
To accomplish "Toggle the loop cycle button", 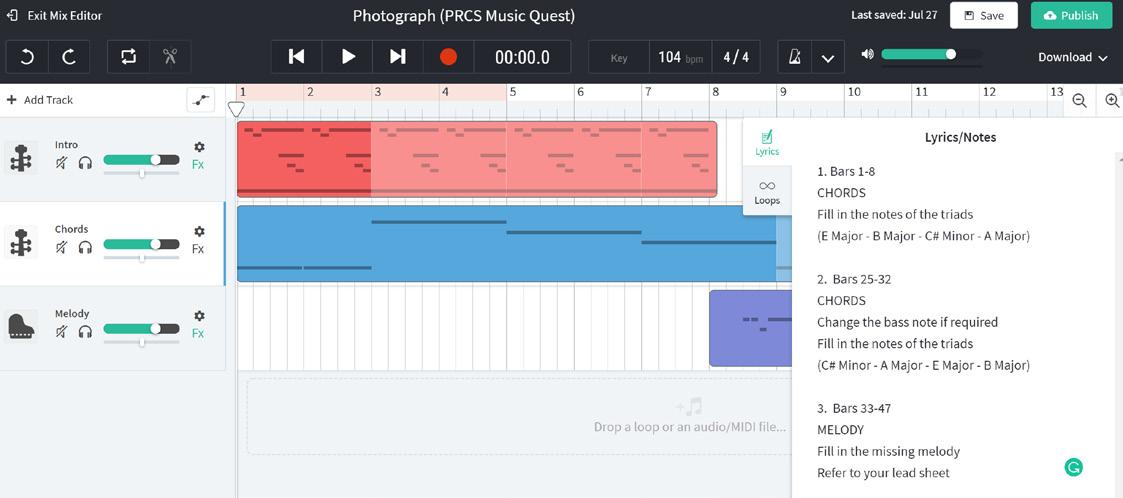I will 128,57.
